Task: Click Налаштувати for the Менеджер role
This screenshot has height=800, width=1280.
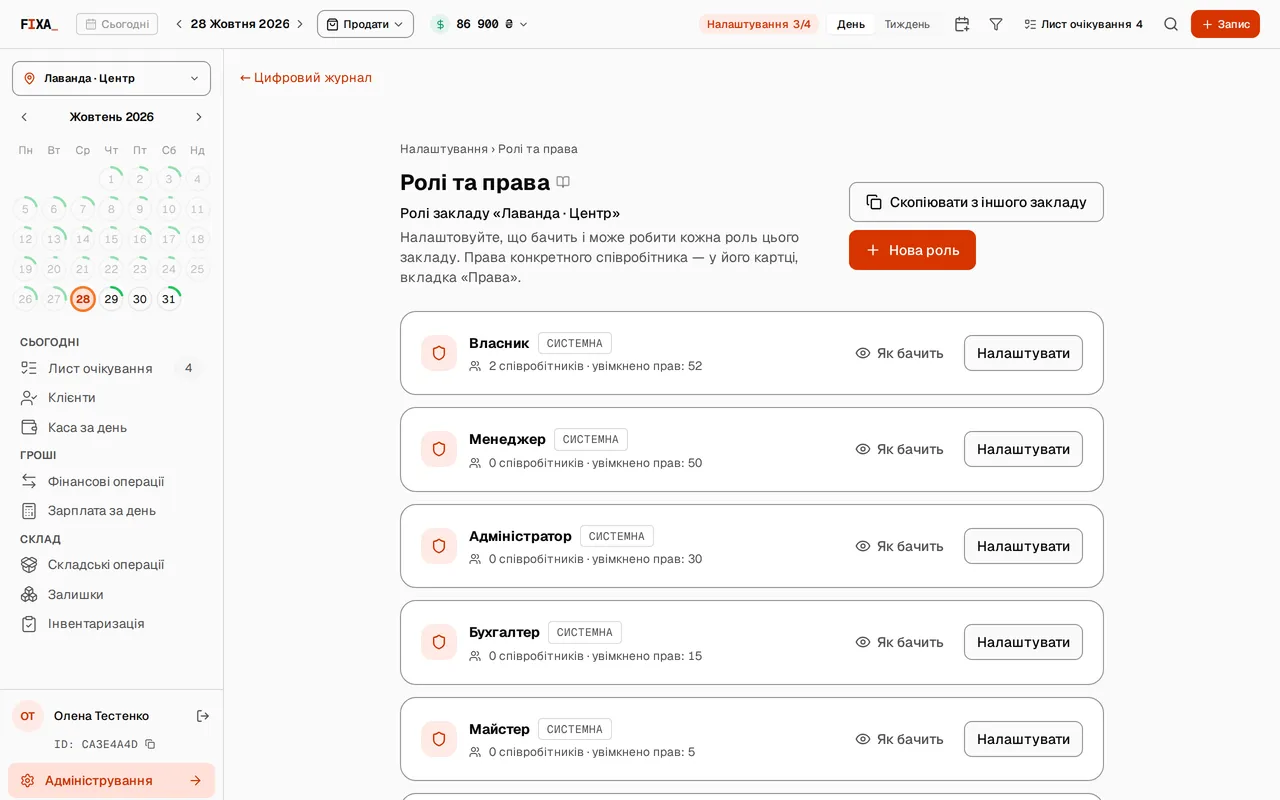Action: (1023, 449)
